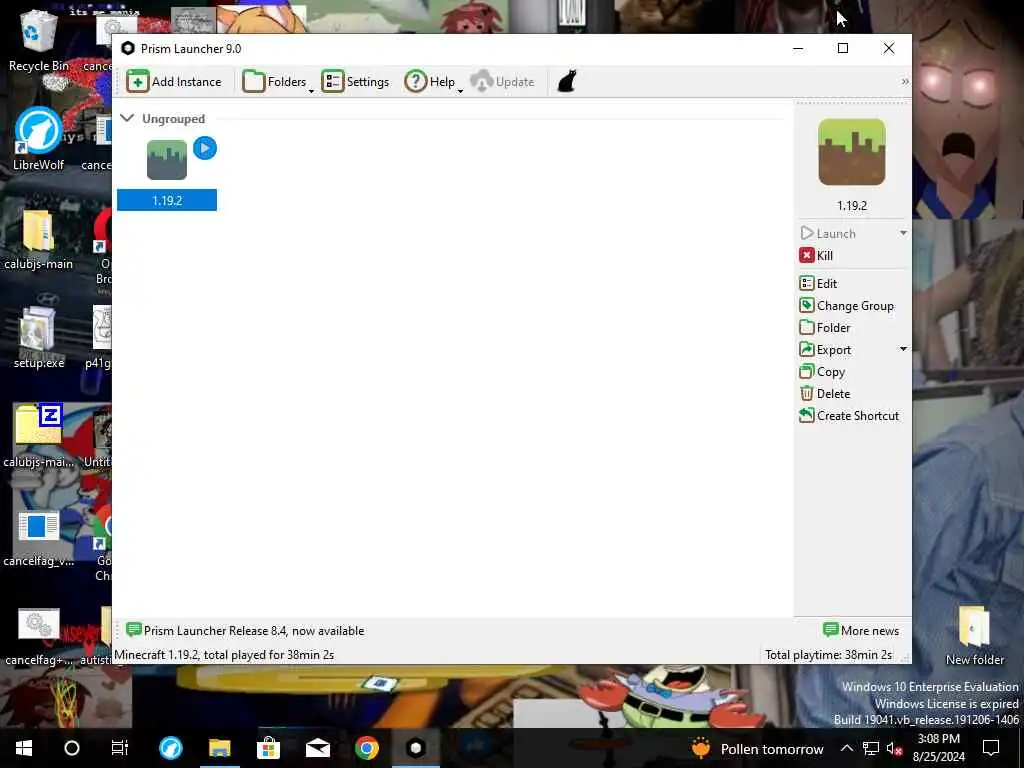The image size is (1024, 768).
Task: Click the large grass block instance icon
Action: 852,152
